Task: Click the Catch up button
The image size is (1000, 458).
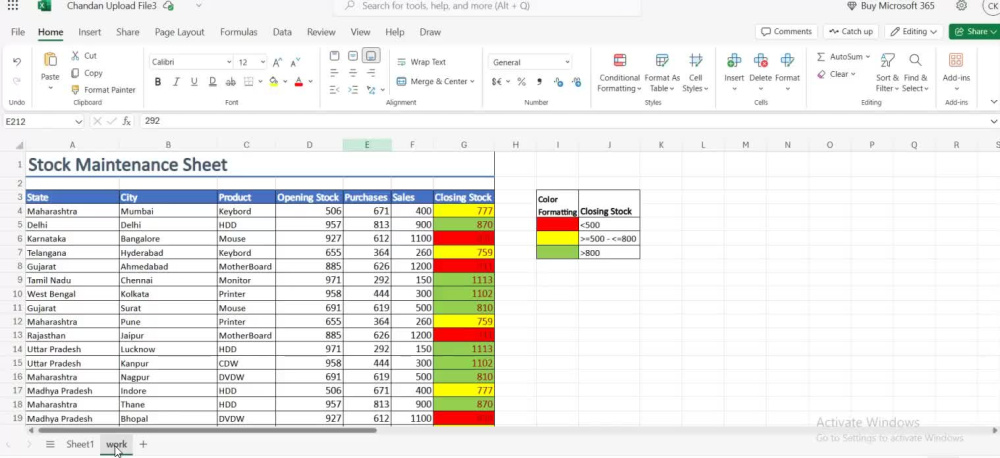Action: coord(851,31)
